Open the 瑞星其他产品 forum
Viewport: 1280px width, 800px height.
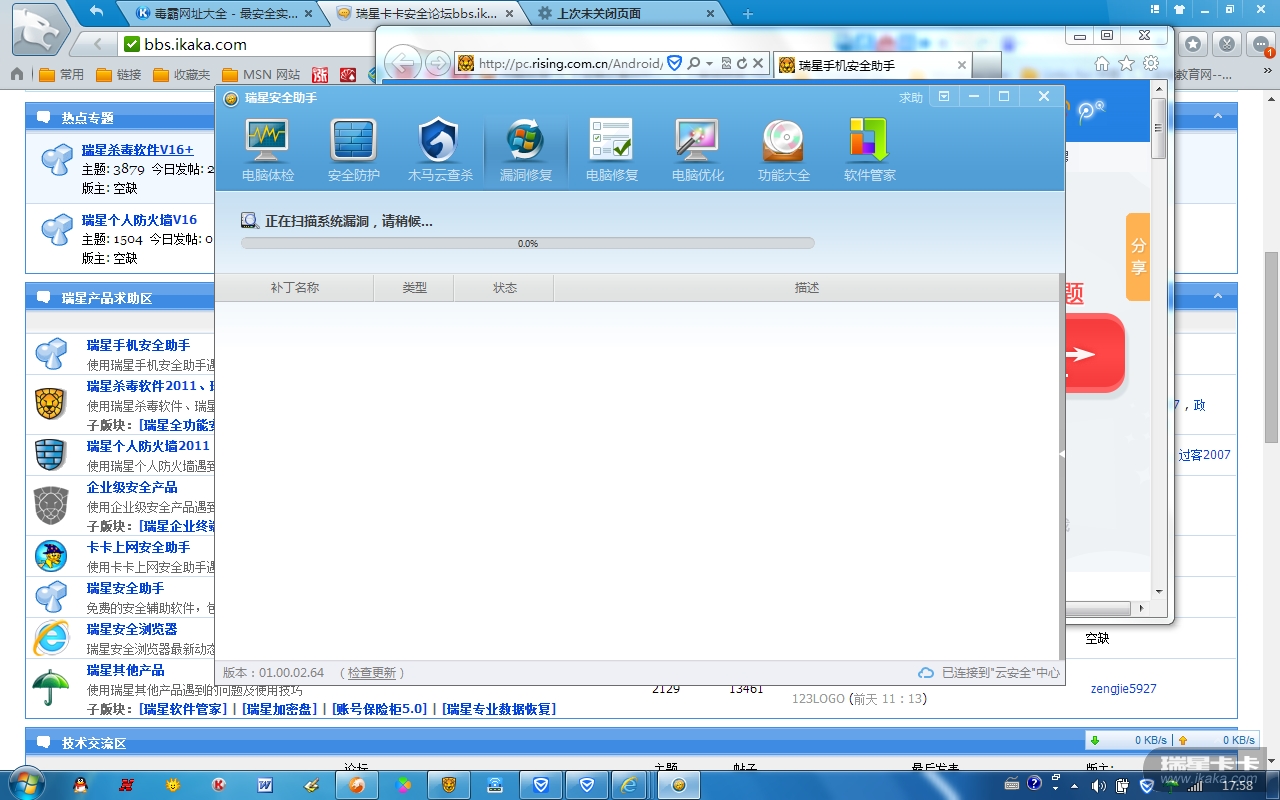pos(126,670)
